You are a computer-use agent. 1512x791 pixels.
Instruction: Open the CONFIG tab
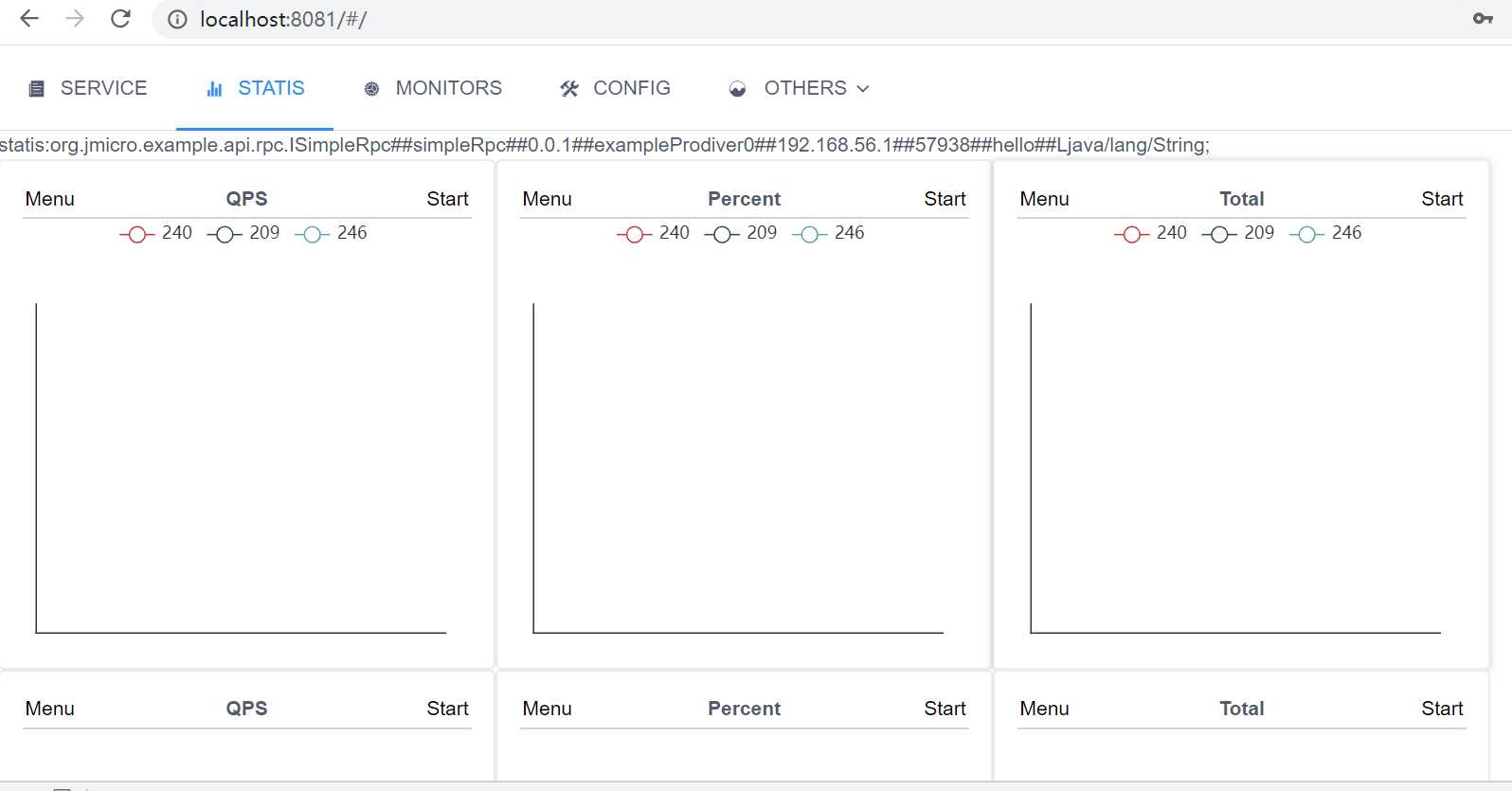615,88
